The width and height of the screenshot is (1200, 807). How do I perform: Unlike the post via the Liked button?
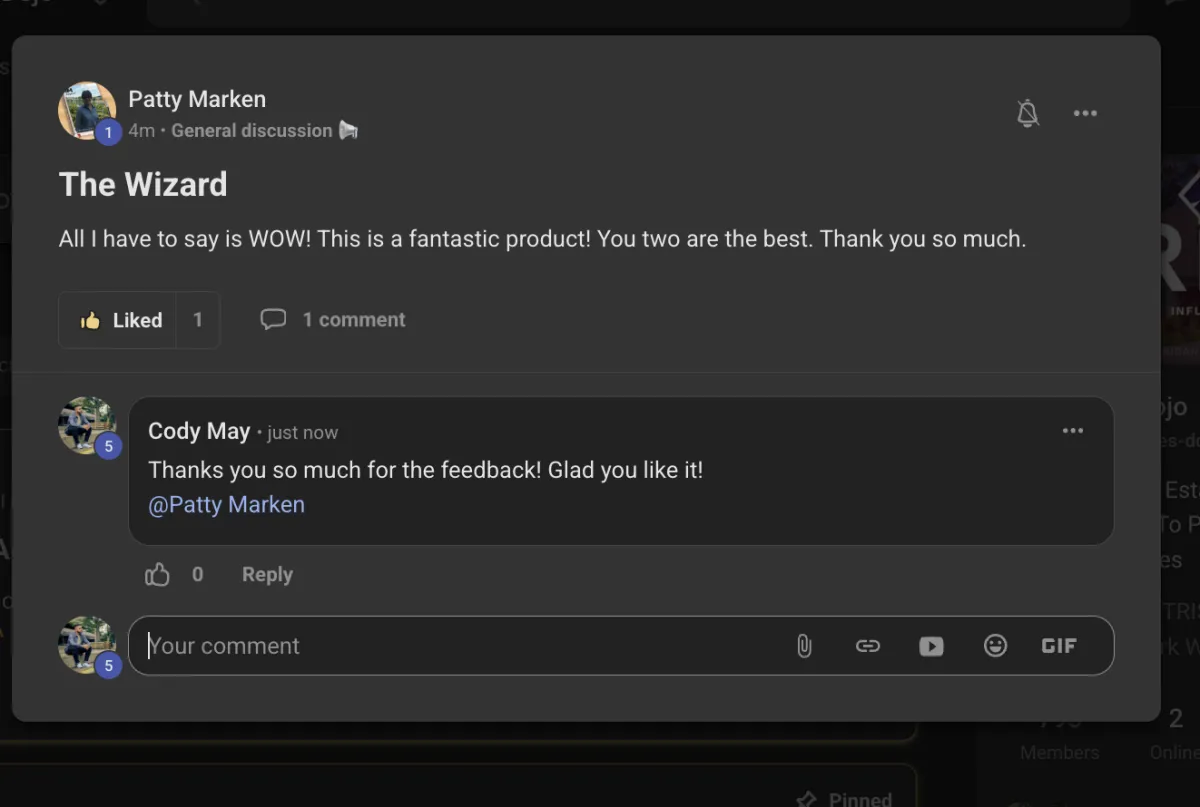coord(118,320)
